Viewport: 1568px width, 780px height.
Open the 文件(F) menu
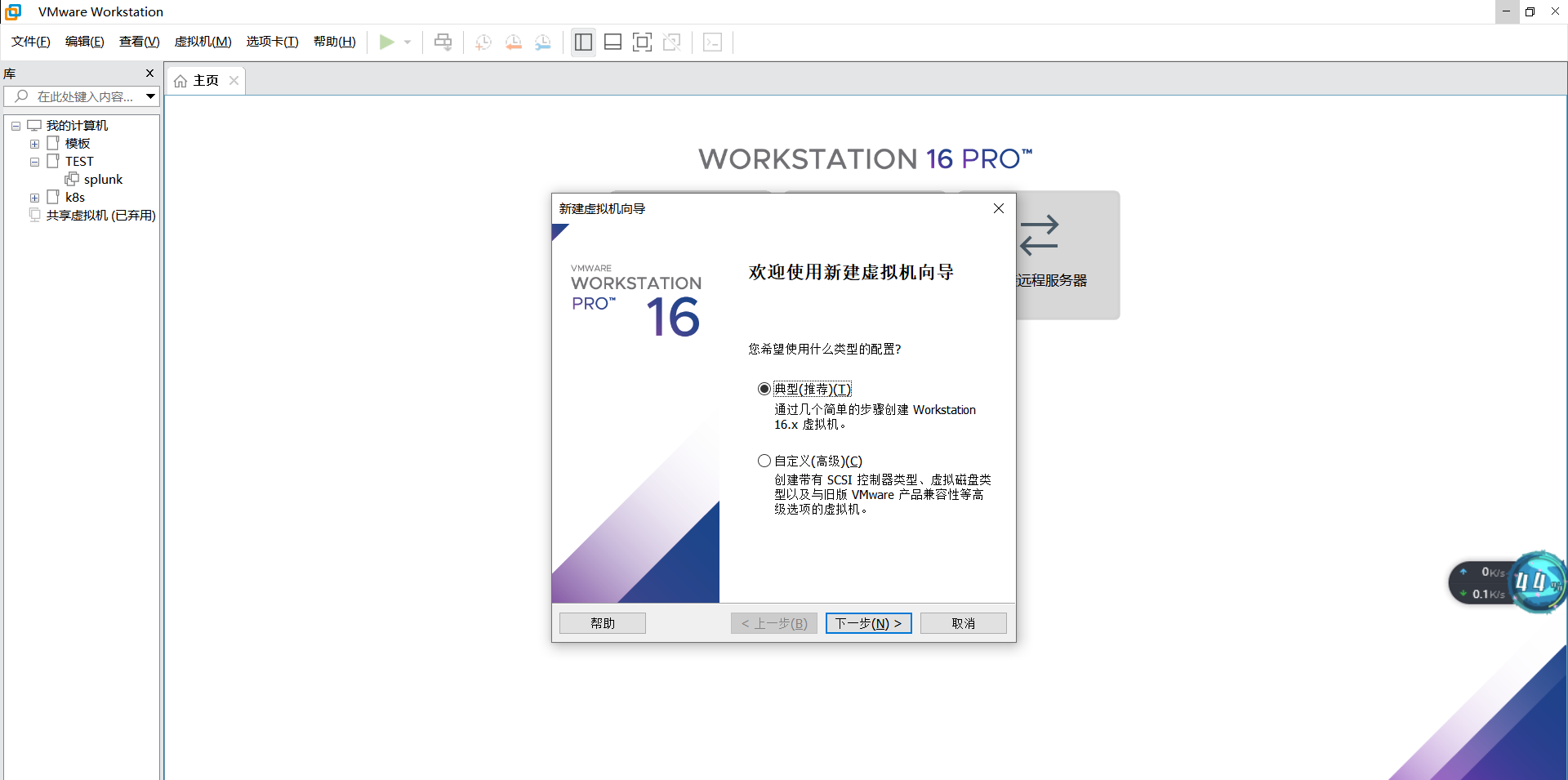pyautogui.click(x=31, y=42)
